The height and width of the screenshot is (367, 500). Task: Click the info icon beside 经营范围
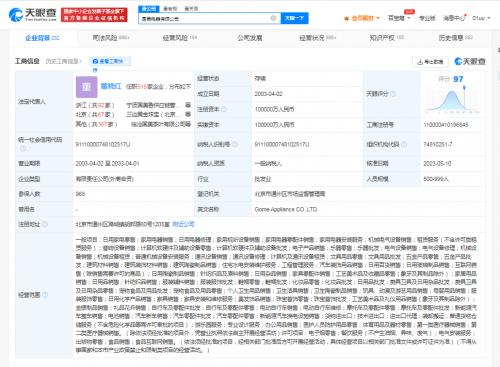tap(45, 295)
